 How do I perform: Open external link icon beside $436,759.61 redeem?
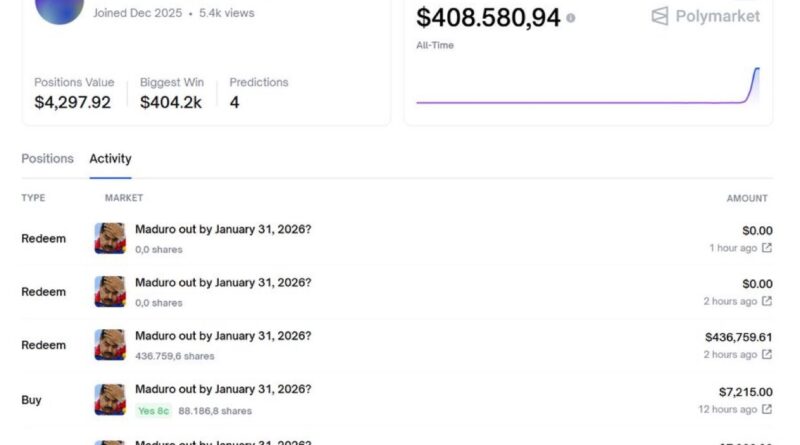point(767,354)
